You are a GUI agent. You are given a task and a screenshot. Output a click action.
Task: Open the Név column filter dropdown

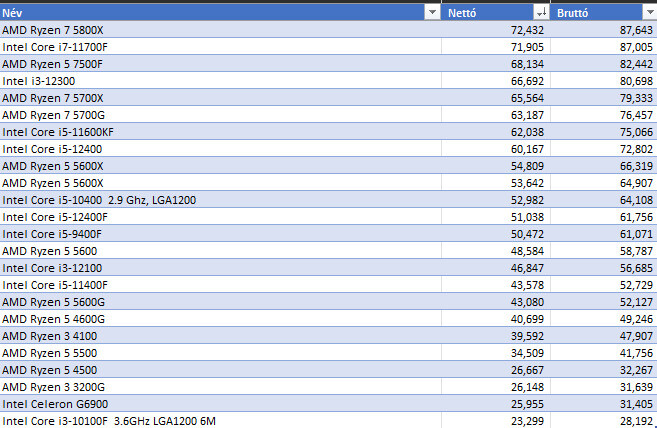[x=432, y=13]
